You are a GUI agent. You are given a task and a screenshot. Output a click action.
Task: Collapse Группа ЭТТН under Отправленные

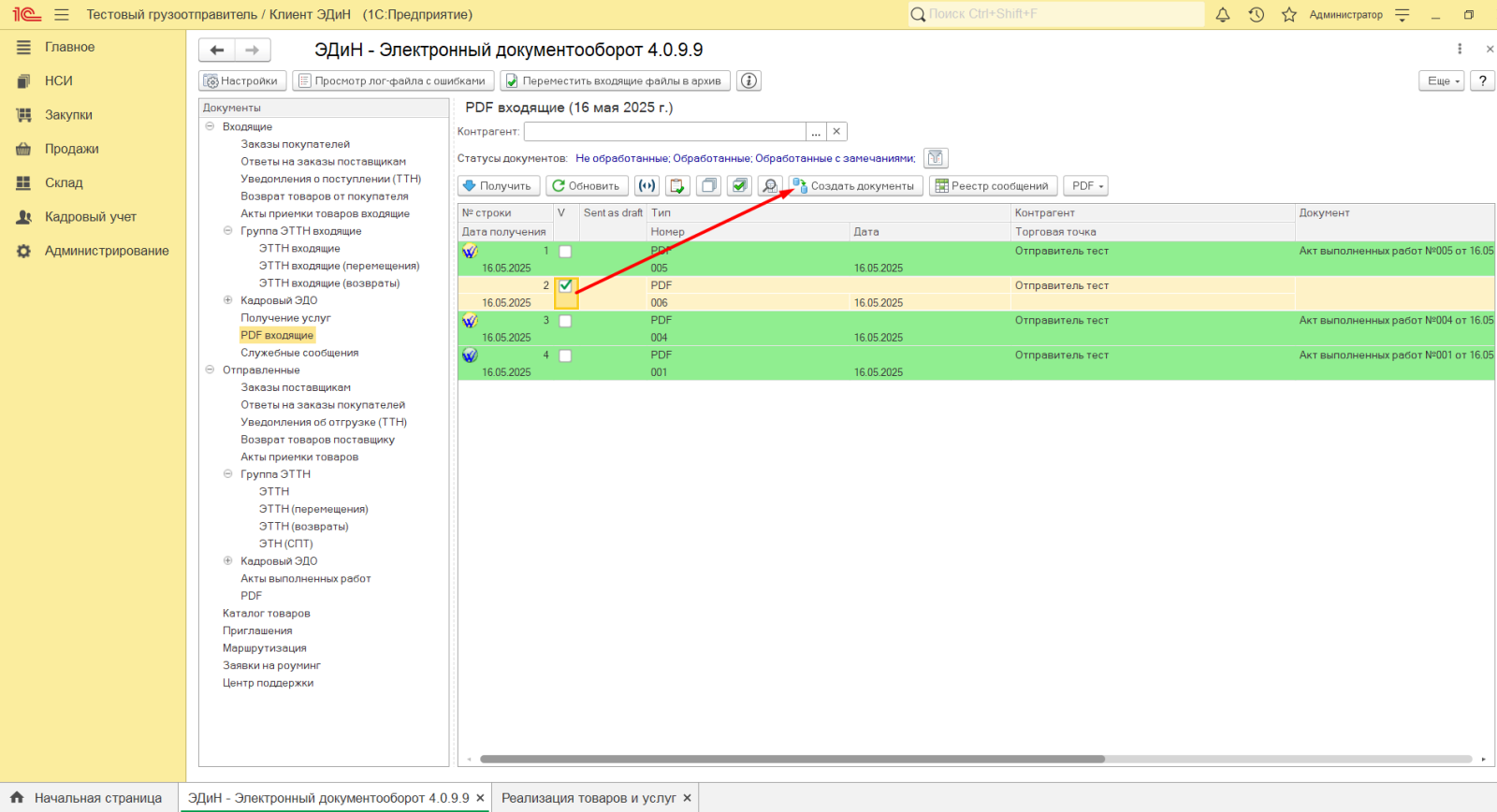point(227,473)
